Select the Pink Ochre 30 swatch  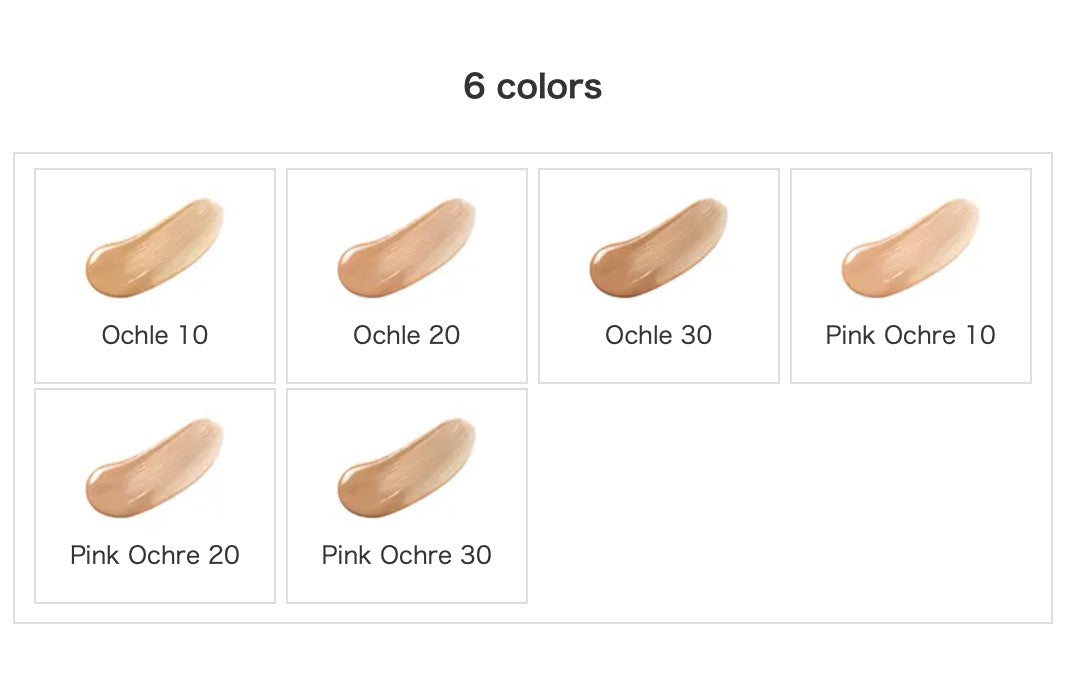407,468
